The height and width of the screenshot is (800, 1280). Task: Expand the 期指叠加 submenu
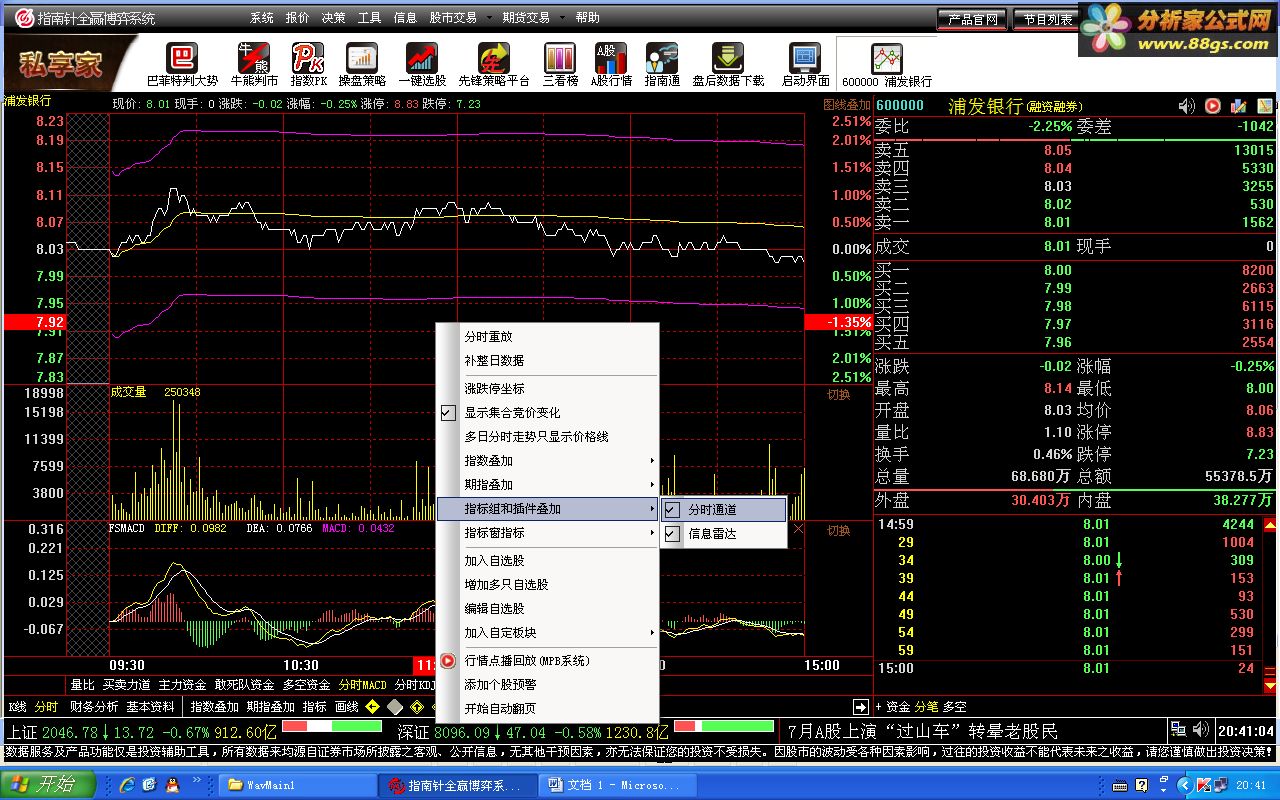548,485
